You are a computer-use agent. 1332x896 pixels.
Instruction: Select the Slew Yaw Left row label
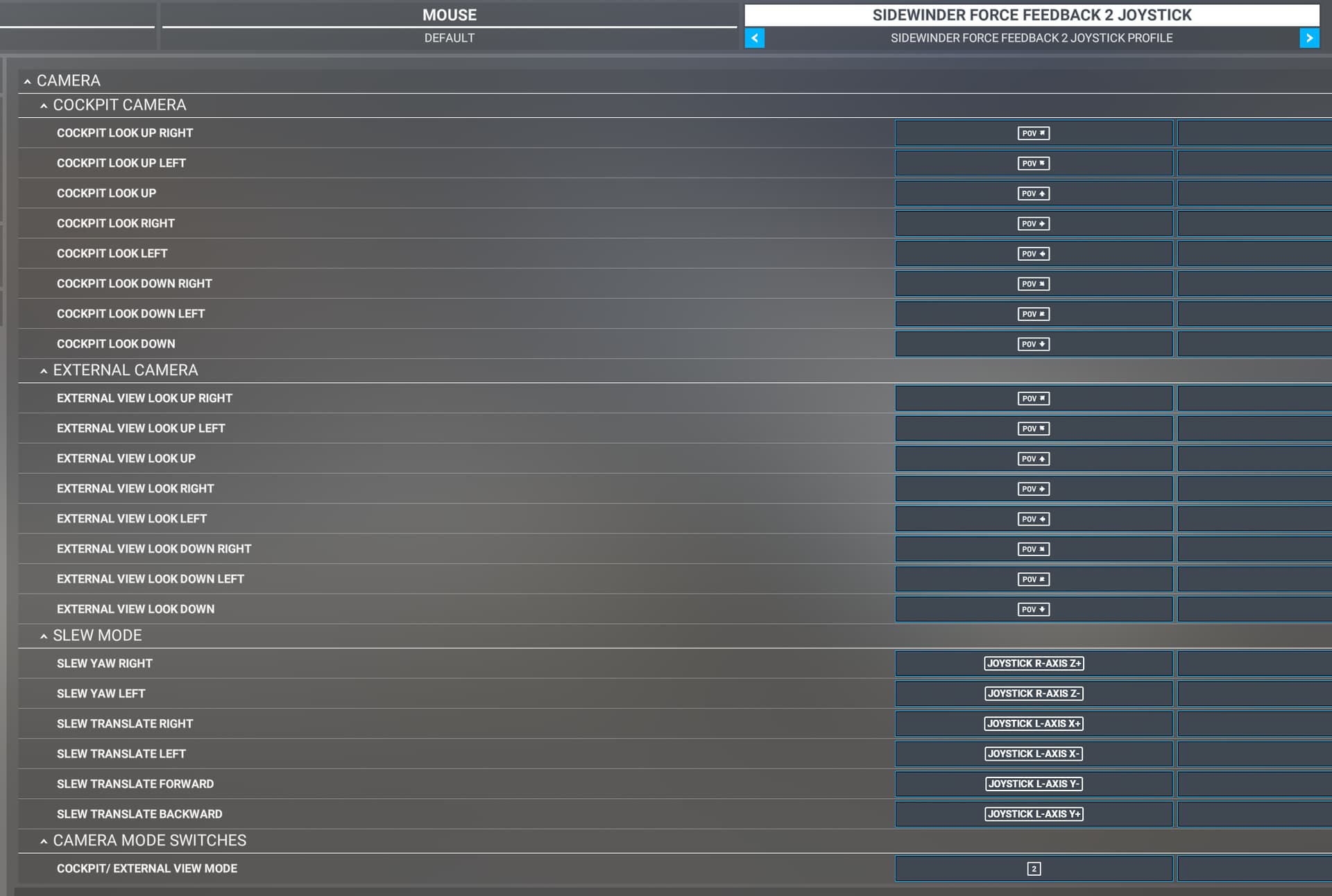(x=101, y=693)
